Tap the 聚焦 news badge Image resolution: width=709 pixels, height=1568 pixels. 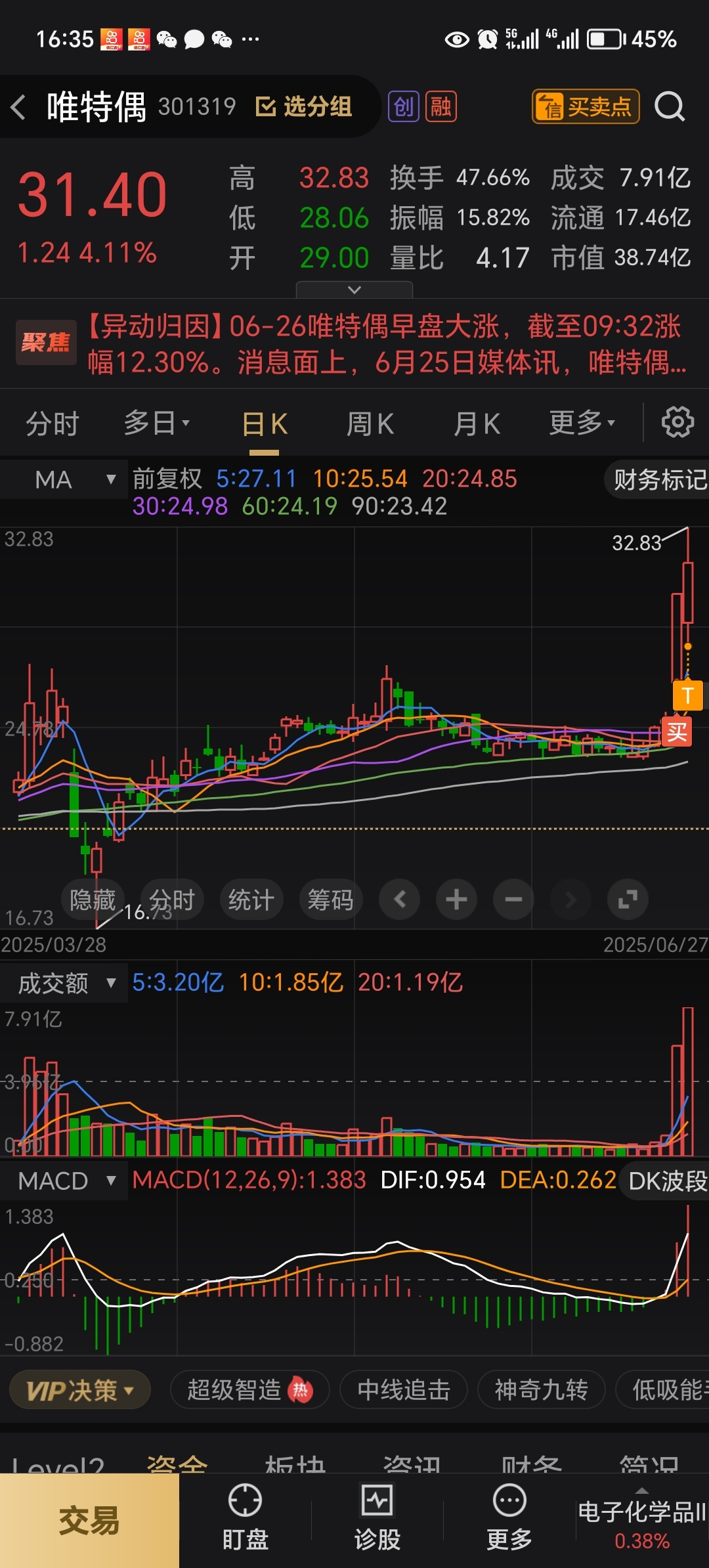click(46, 342)
